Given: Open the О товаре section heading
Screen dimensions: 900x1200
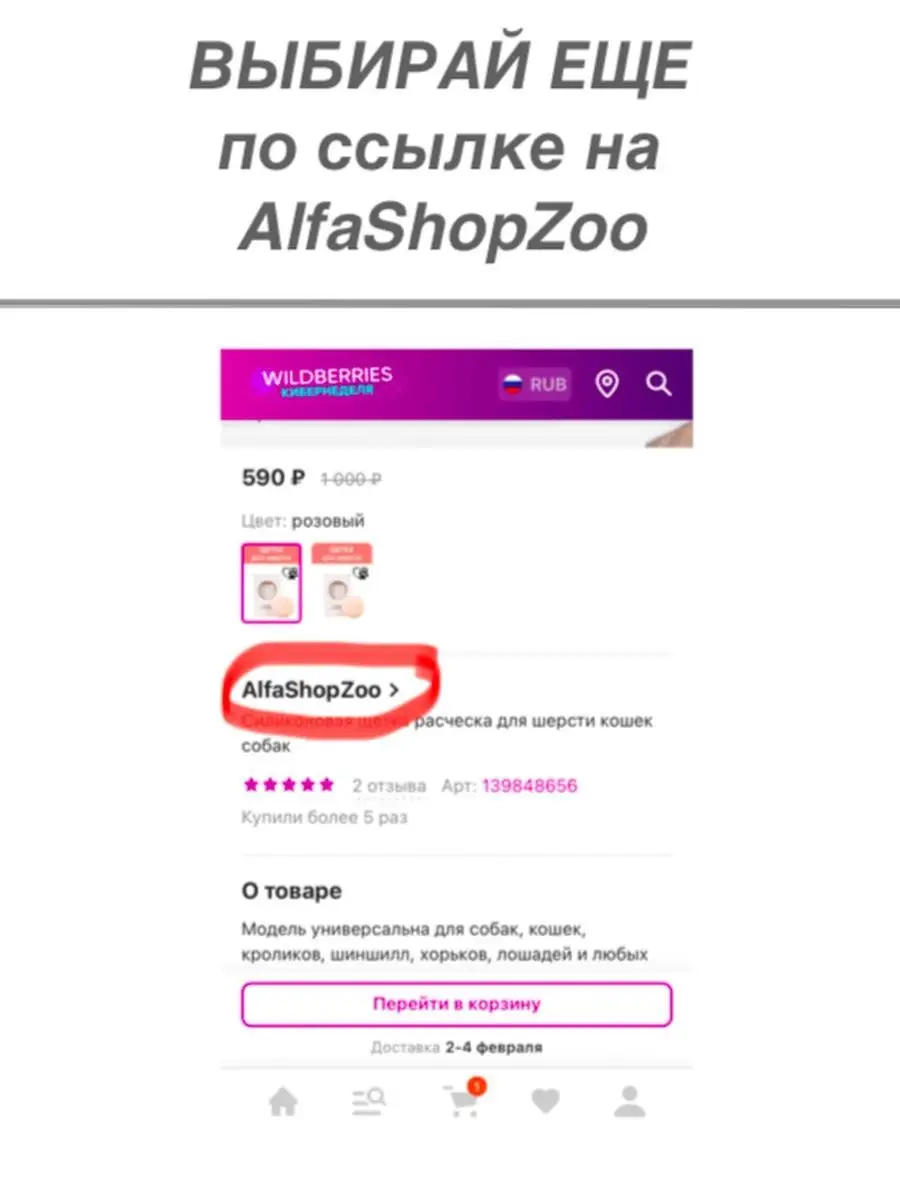Looking at the screenshot, I should pos(291,890).
